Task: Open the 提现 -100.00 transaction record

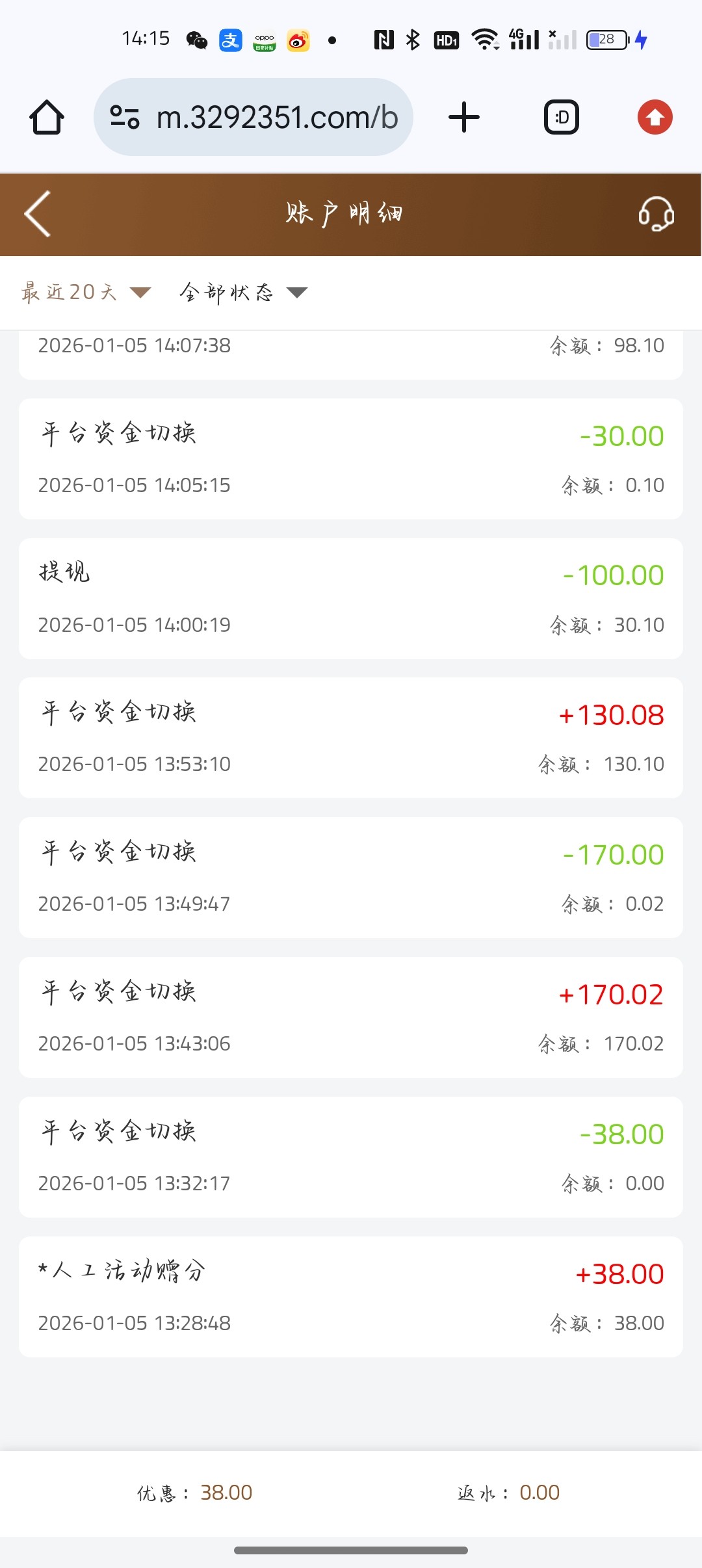Action: tap(351, 599)
